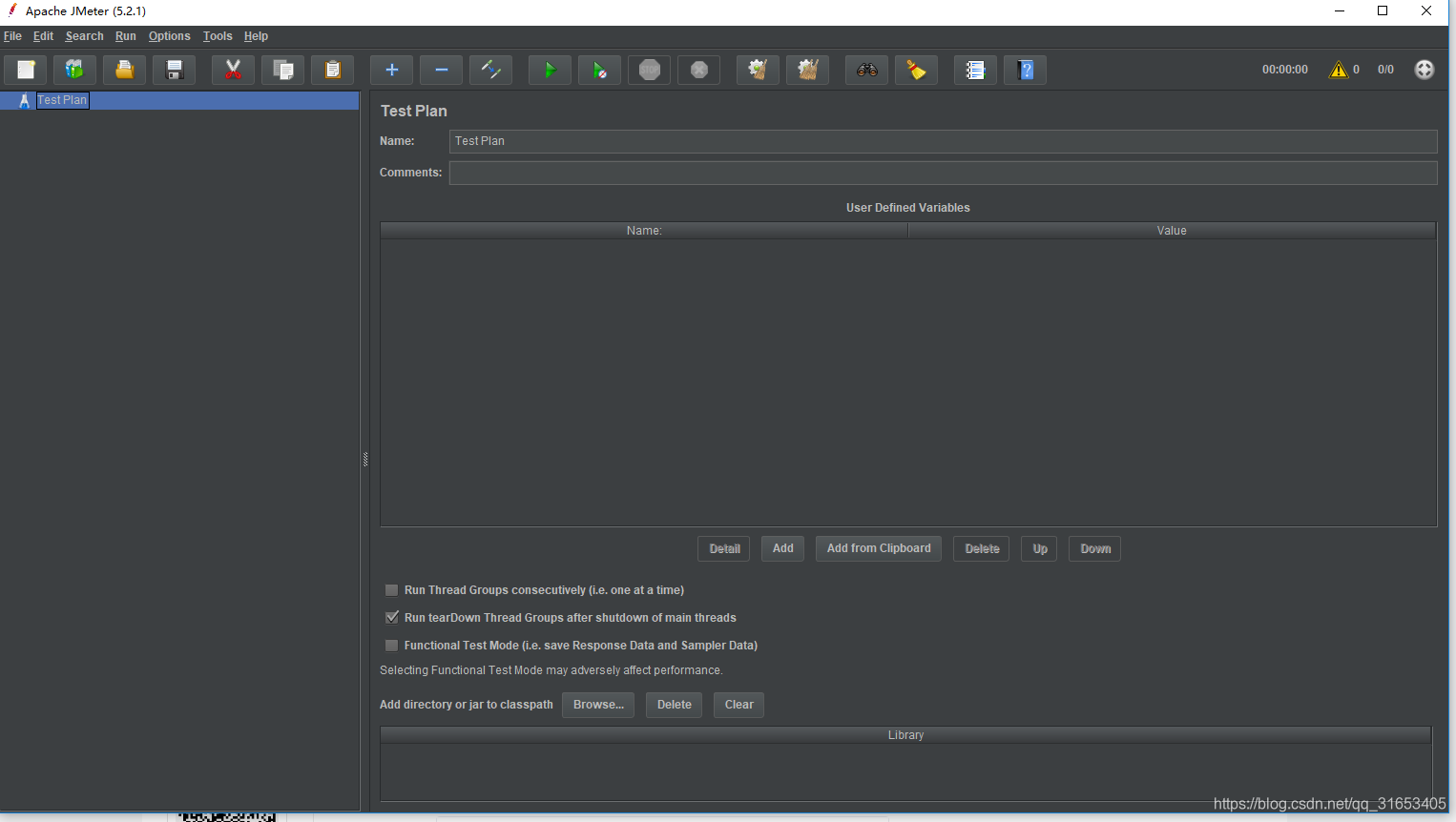Click the Stop test icon

[x=650, y=70]
